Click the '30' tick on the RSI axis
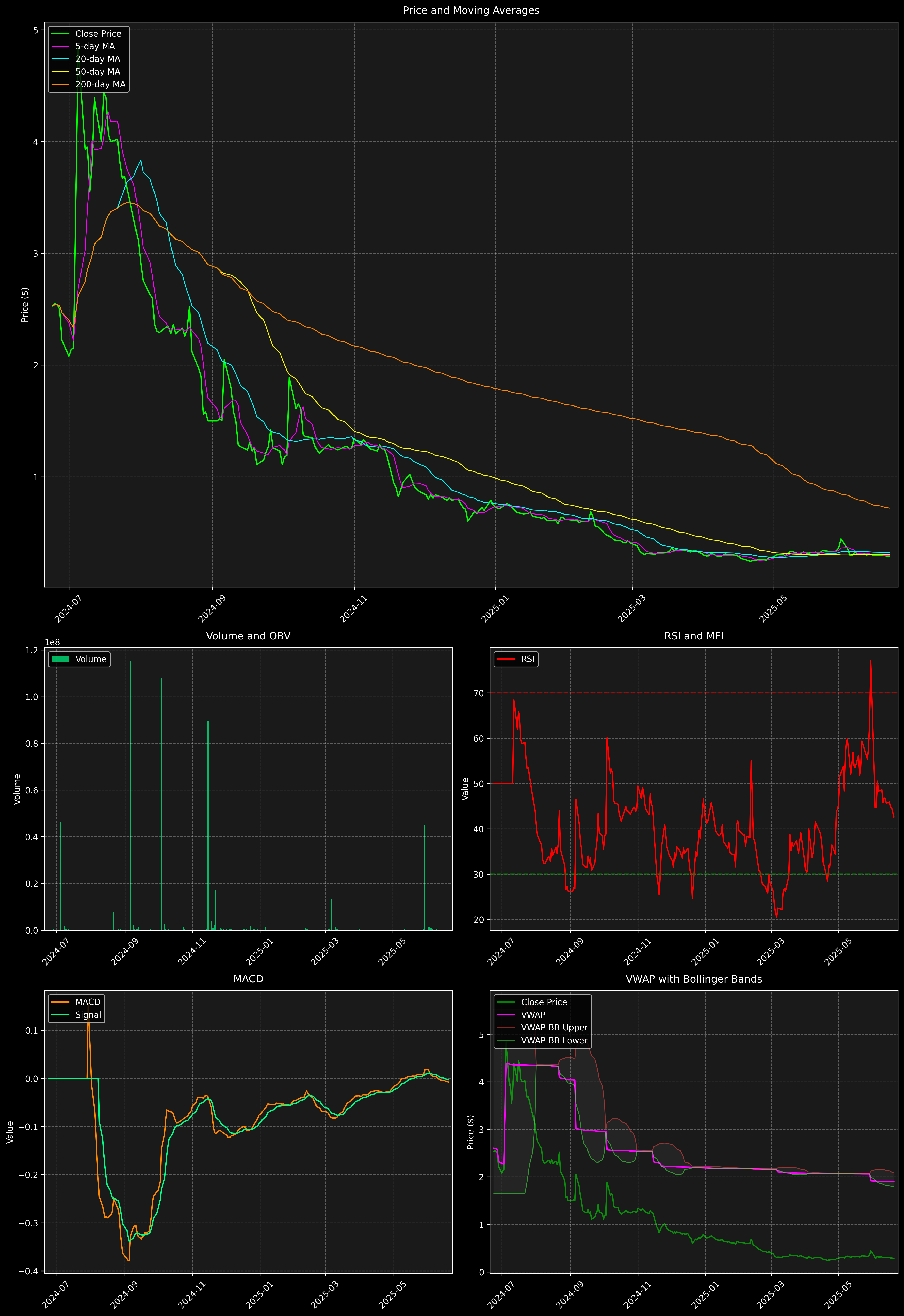This screenshot has width=904, height=1316. click(479, 874)
